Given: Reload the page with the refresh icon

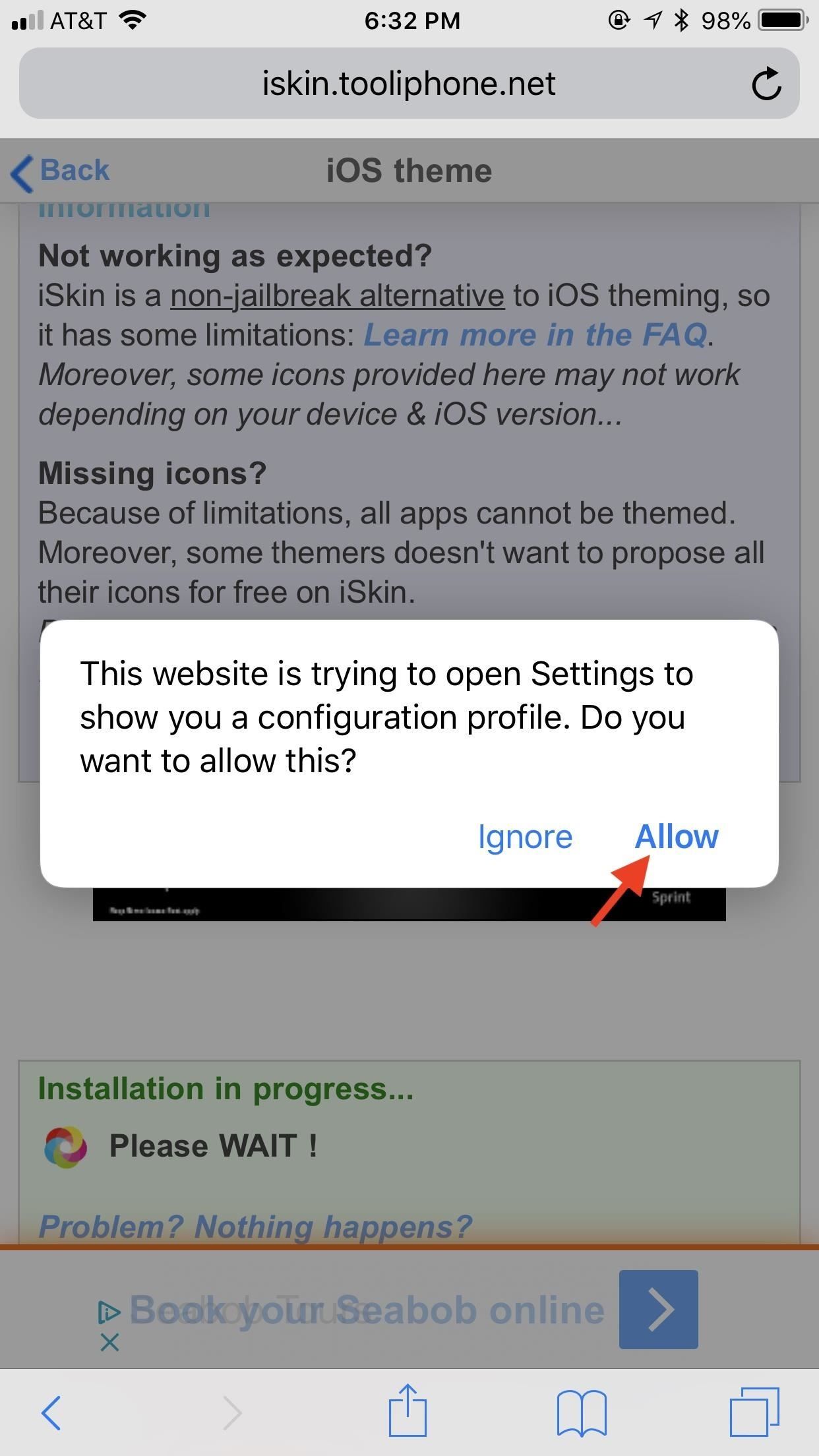Looking at the screenshot, I should [x=766, y=83].
